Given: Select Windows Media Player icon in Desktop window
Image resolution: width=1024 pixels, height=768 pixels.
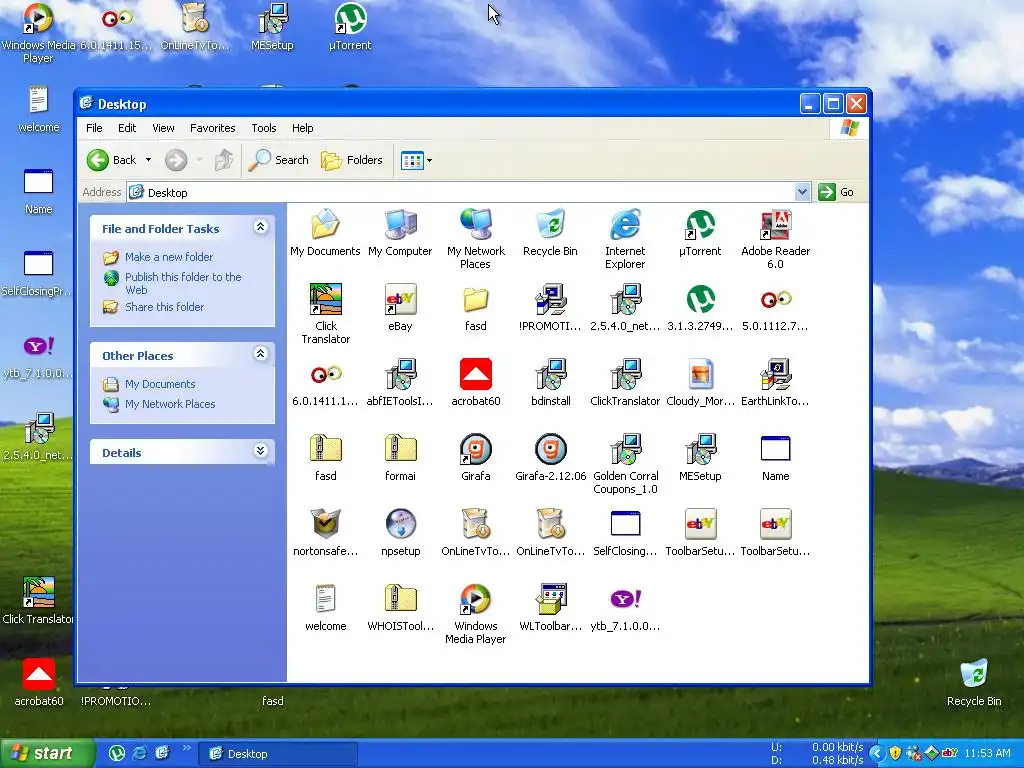Looking at the screenshot, I should click(475, 600).
